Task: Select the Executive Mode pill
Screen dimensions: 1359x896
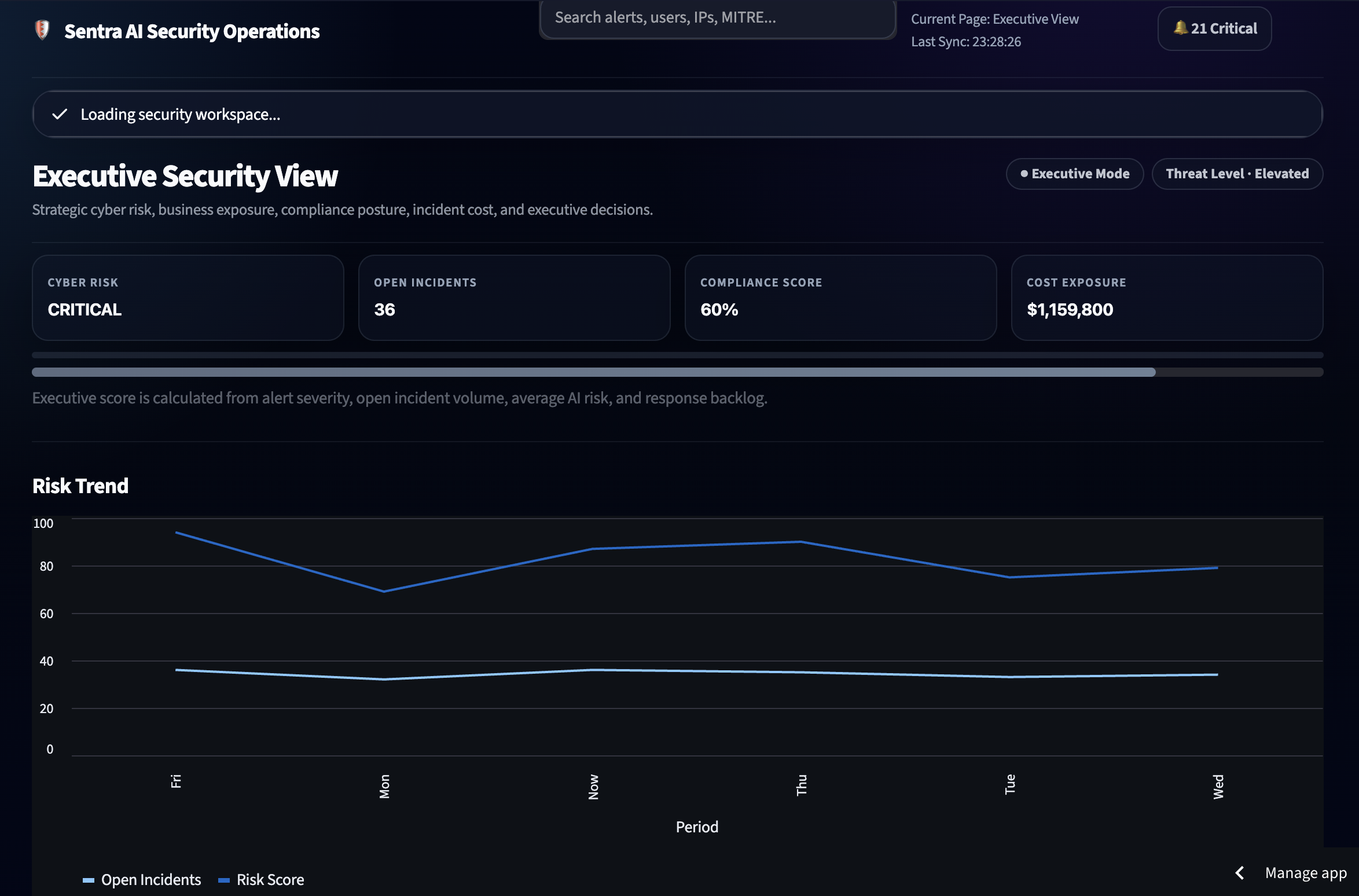Action: (1075, 174)
